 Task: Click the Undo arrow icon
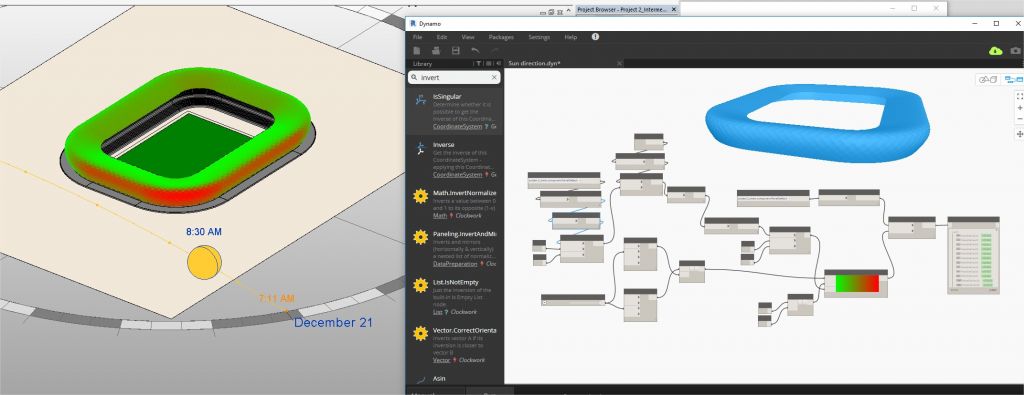(x=475, y=50)
